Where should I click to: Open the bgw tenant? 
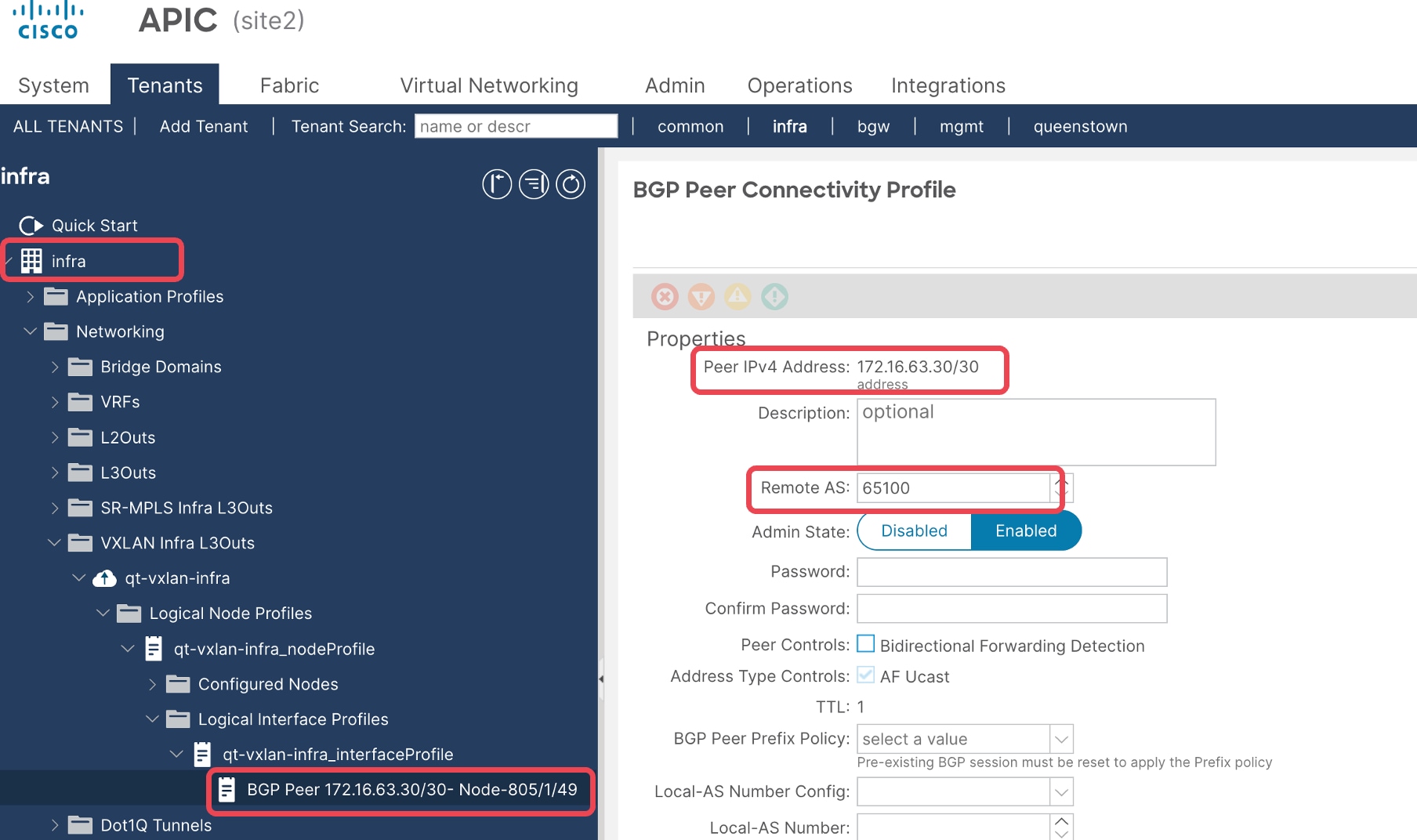(873, 126)
